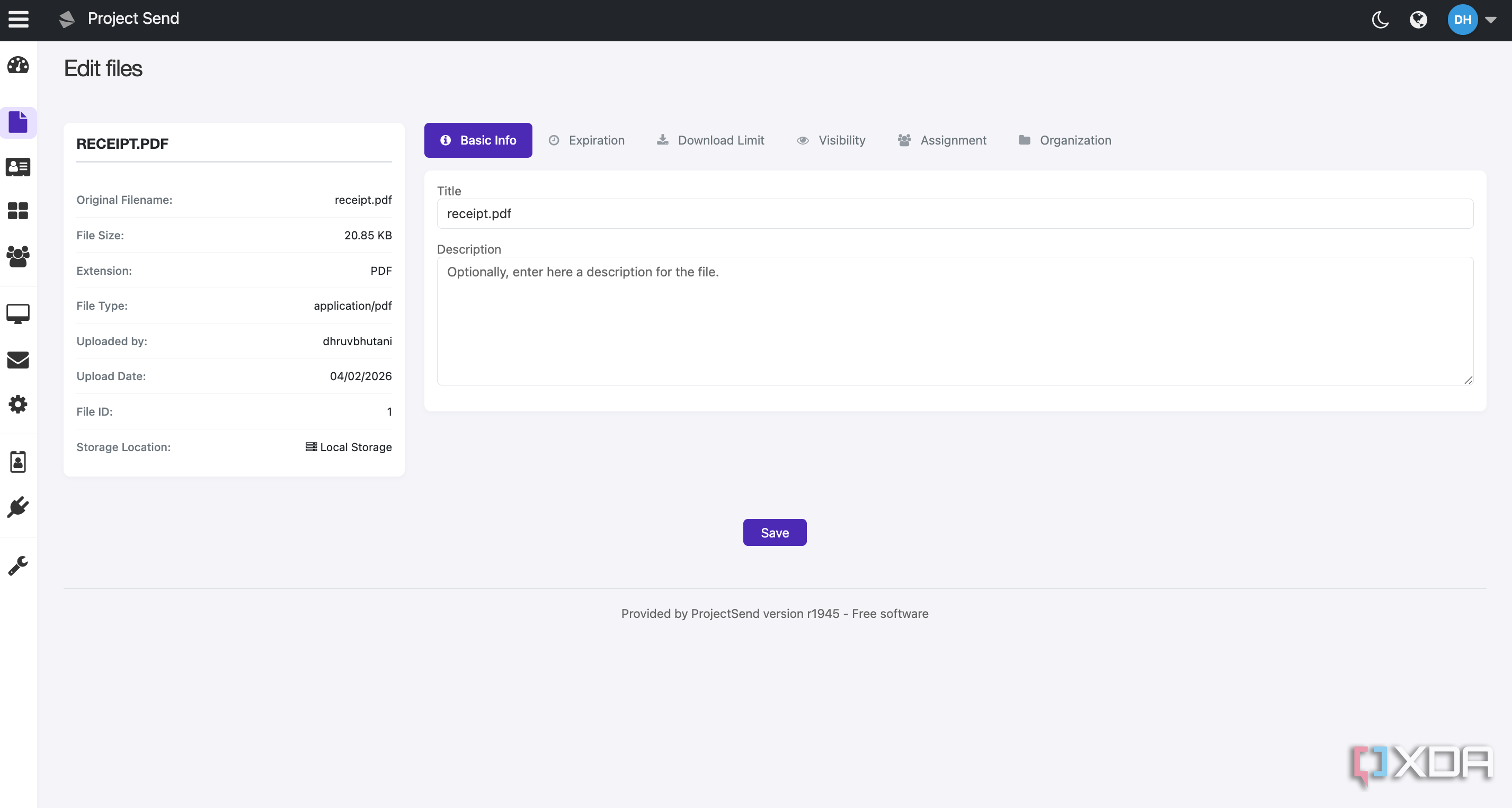Switch to the Assignment tab

[942, 140]
